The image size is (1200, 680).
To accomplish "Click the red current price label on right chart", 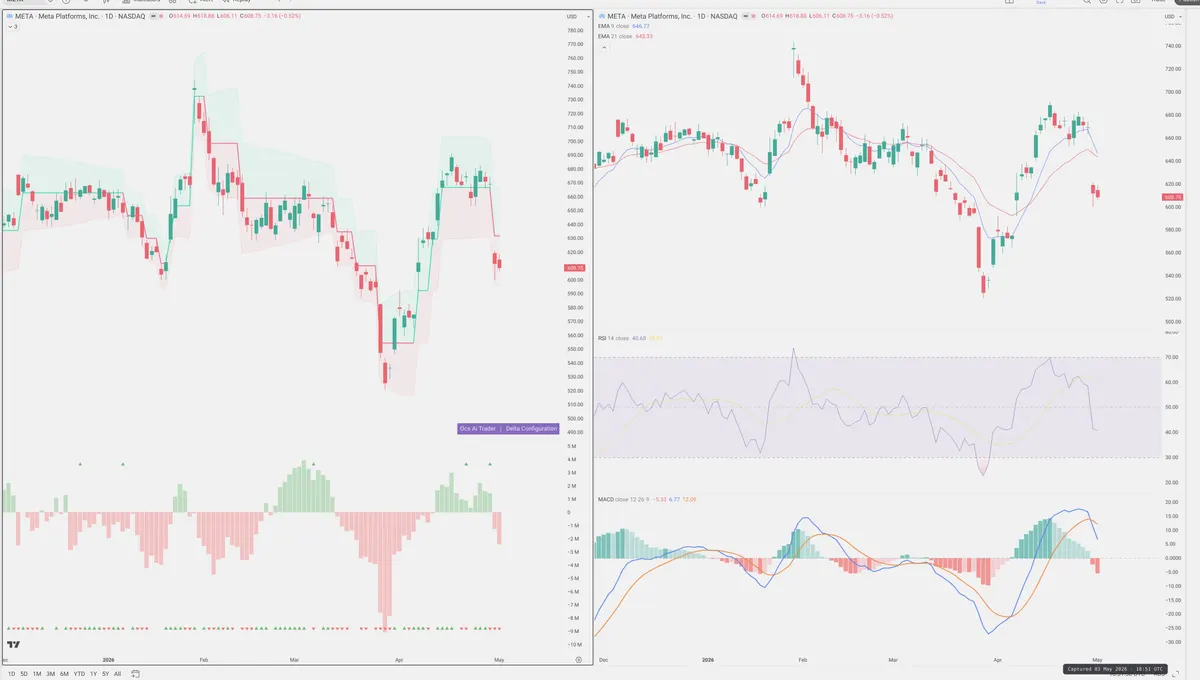I will tap(1173, 197).
